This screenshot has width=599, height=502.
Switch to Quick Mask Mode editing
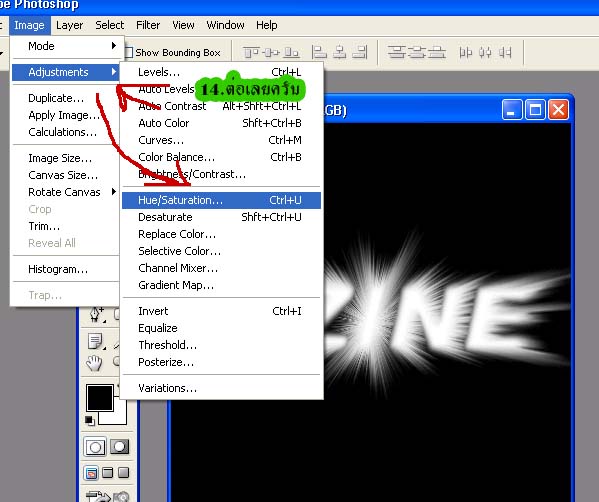[120, 447]
